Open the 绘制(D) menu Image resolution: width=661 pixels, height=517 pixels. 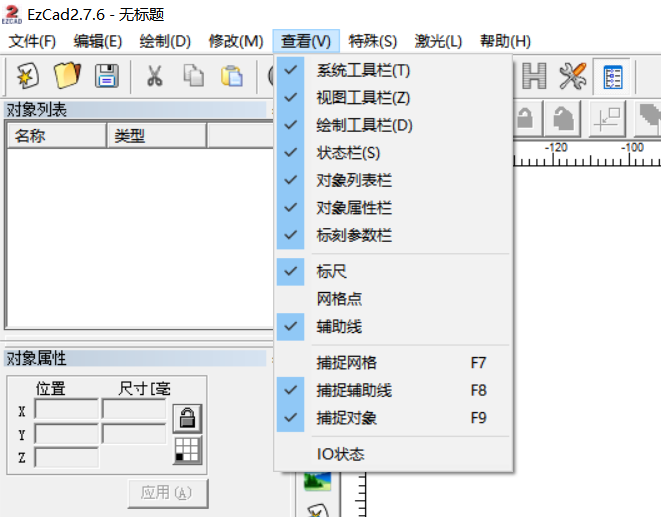click(x=165, y=41)
